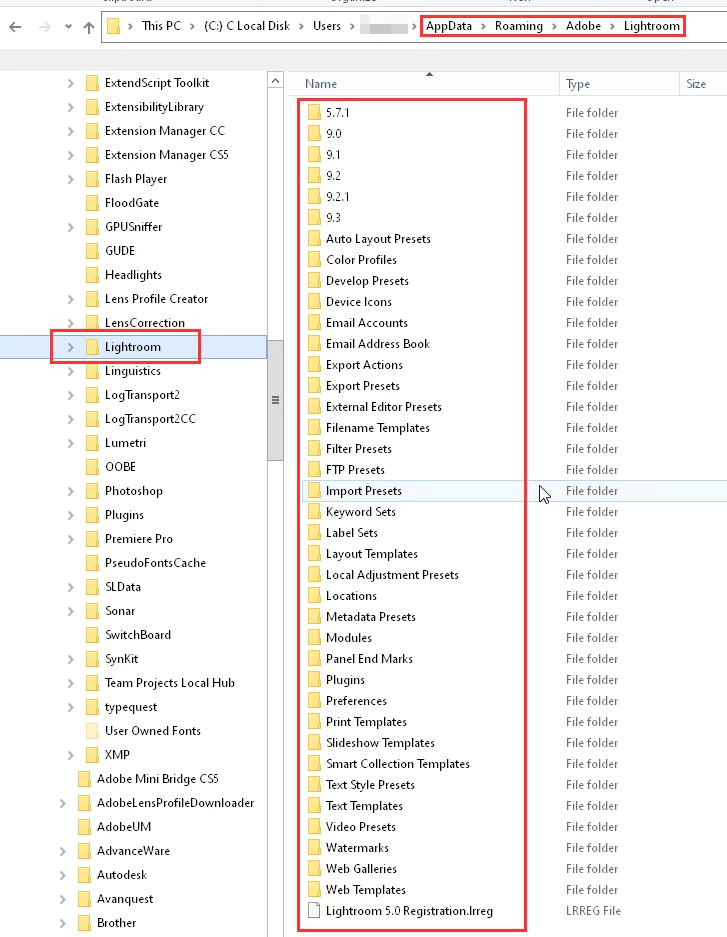The image size is (727, 937).
Task: Click the 5.7.1 folder icon
Action: (x=314, y=112)
